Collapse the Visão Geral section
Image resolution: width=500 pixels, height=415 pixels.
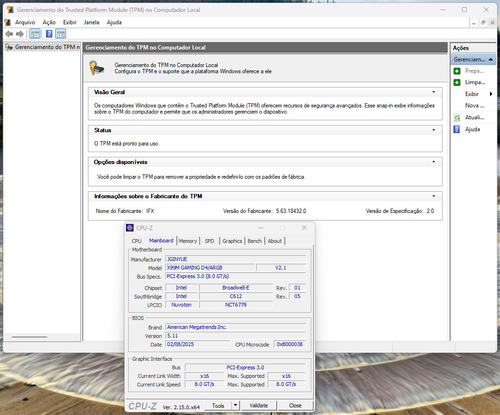(x=434, y=92)
